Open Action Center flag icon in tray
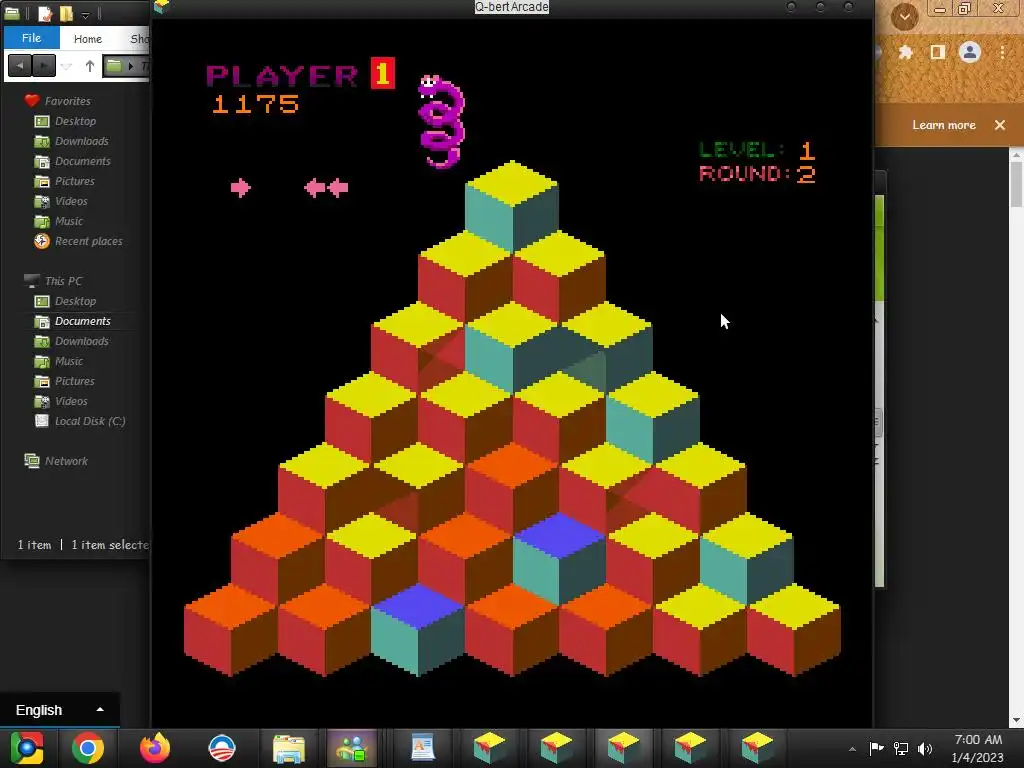 click(x=876, y=748)
